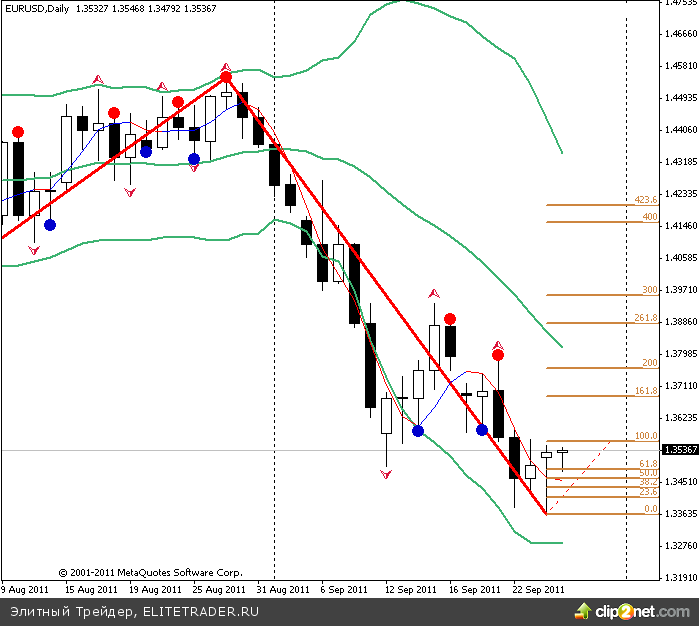Image resolution: width=699 pixels, height=626 pixels.
Task: Click the 0.0 Fibonacci base level label
Action: pos(650,509)
